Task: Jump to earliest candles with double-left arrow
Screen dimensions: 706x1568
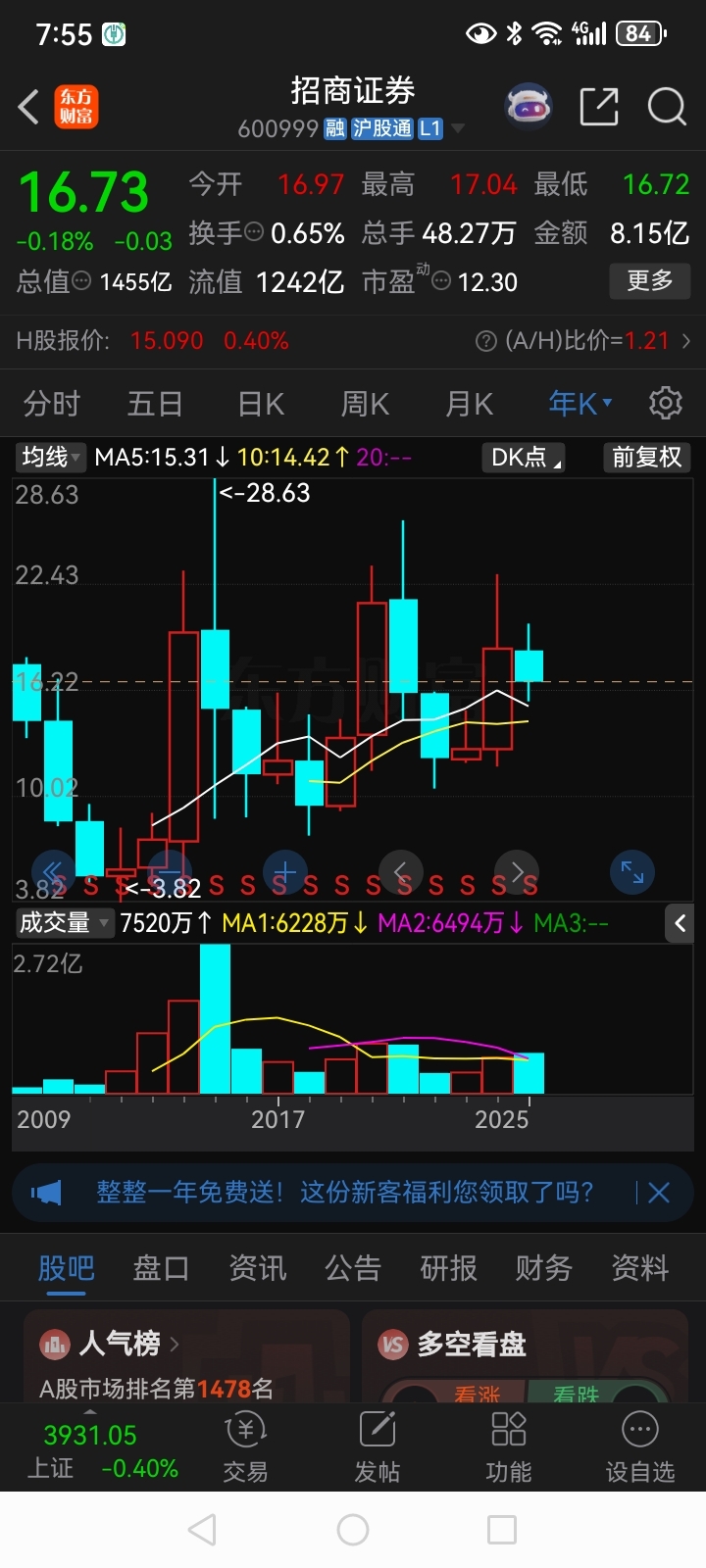Action: pos(53,871)
